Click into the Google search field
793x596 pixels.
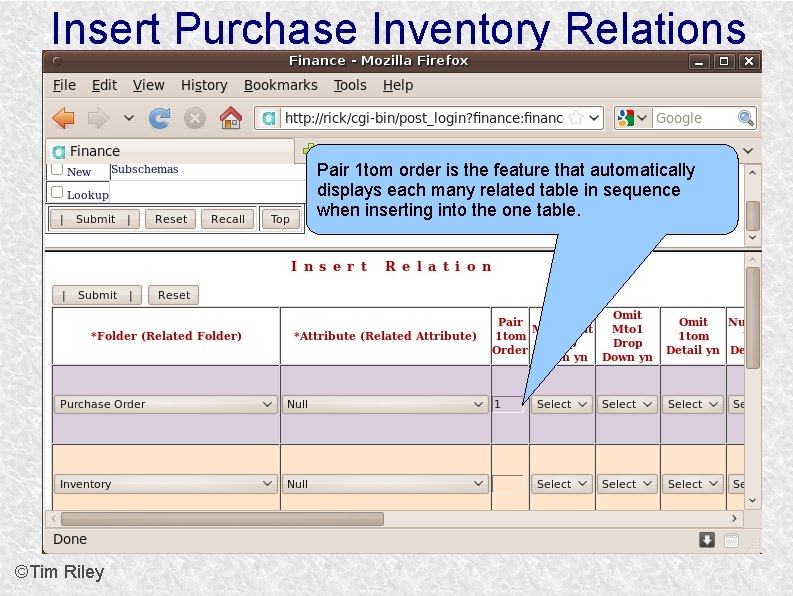pyautogui.click(x=694, y=118)
